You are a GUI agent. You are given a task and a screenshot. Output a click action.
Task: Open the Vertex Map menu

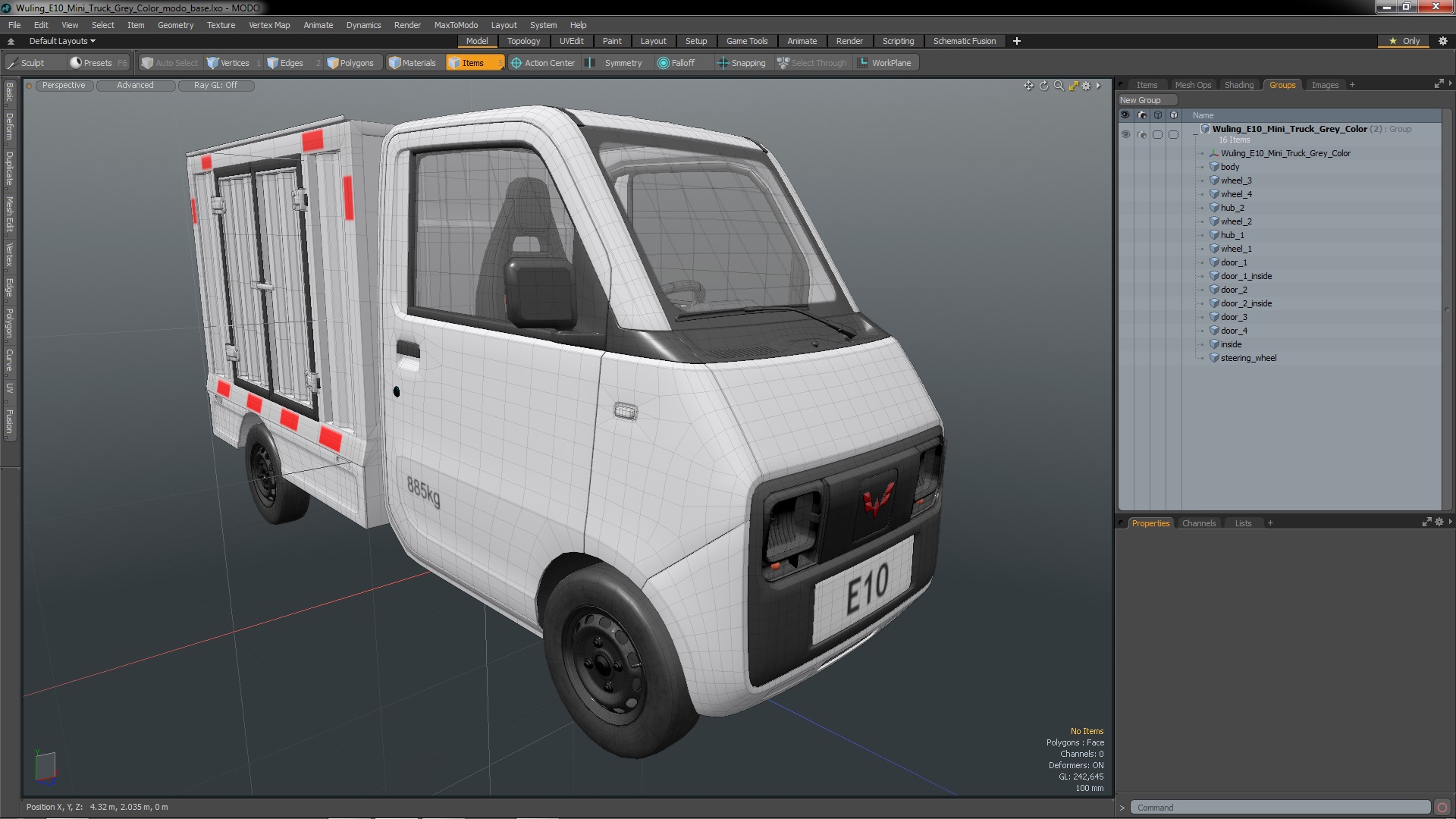pos(269,25)
